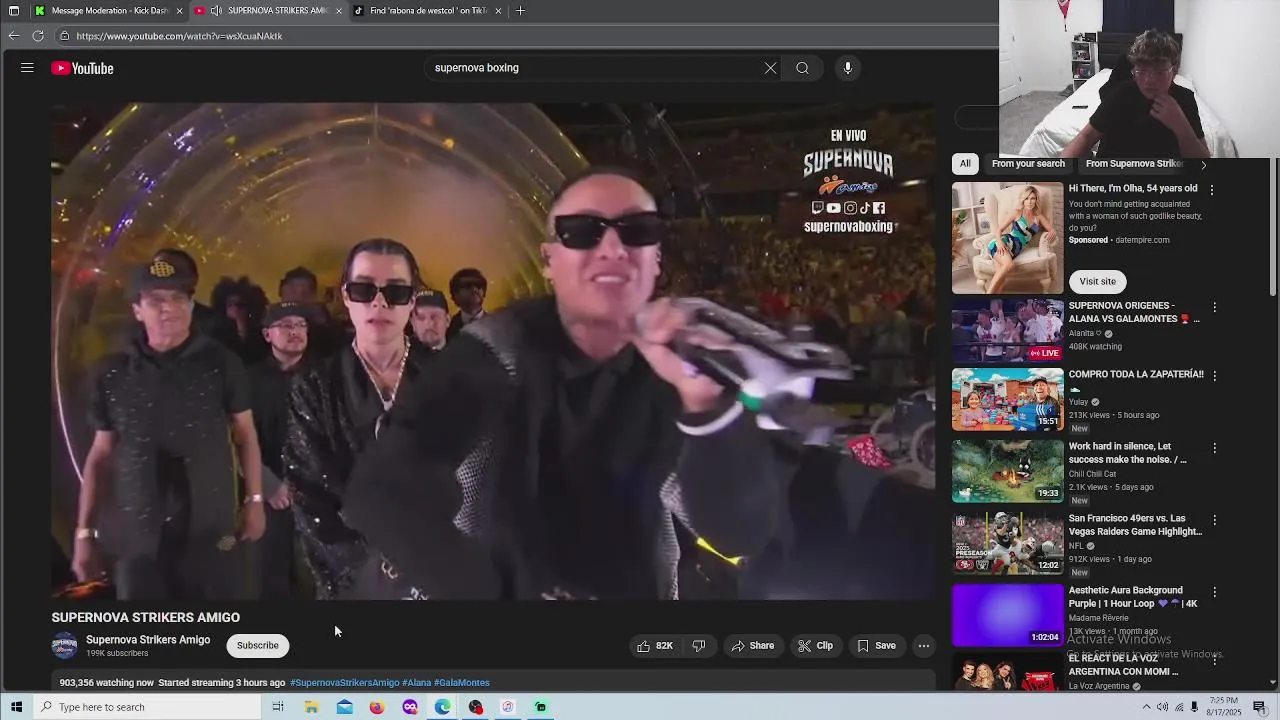Viewport: 1280px width, 720px height.
Task: Open Aesthetic Aura Background video title
Action: (x=1133, y=597)
